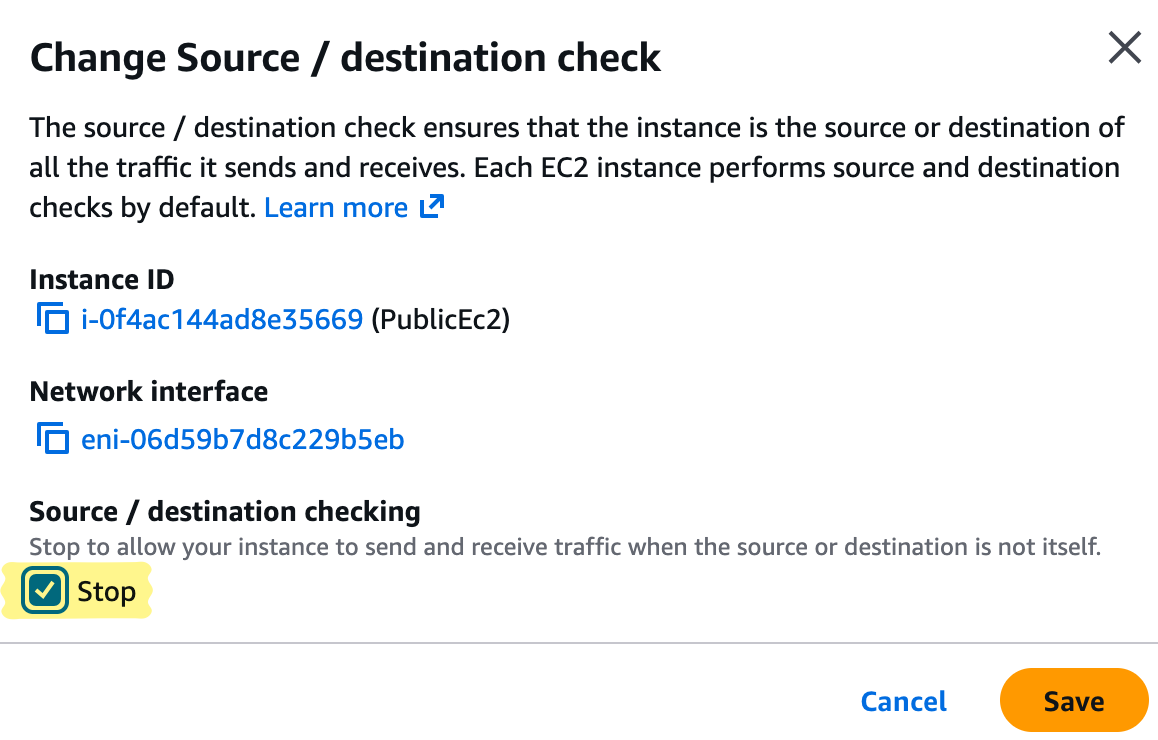
Task: Open network interface eni-06d59b7d8c229b5eb link
Action: (242, 439)
